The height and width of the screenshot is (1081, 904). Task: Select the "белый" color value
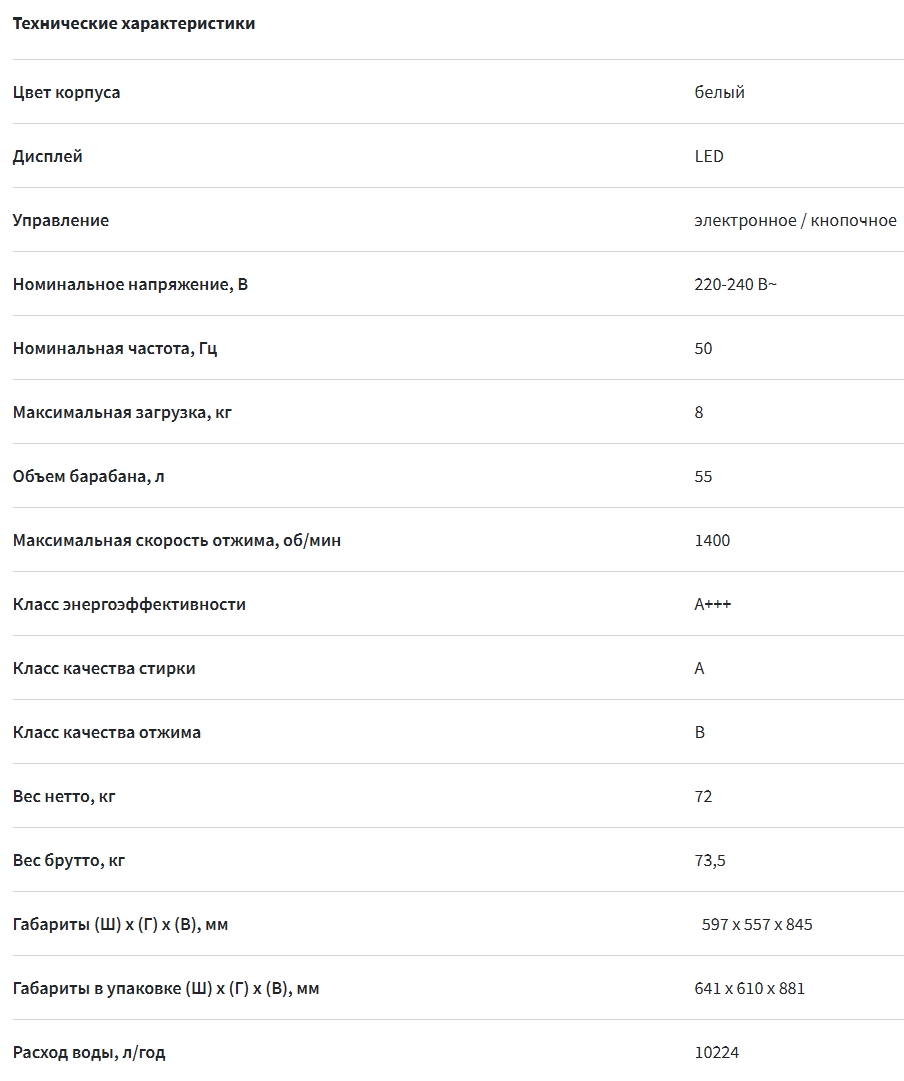719,92
